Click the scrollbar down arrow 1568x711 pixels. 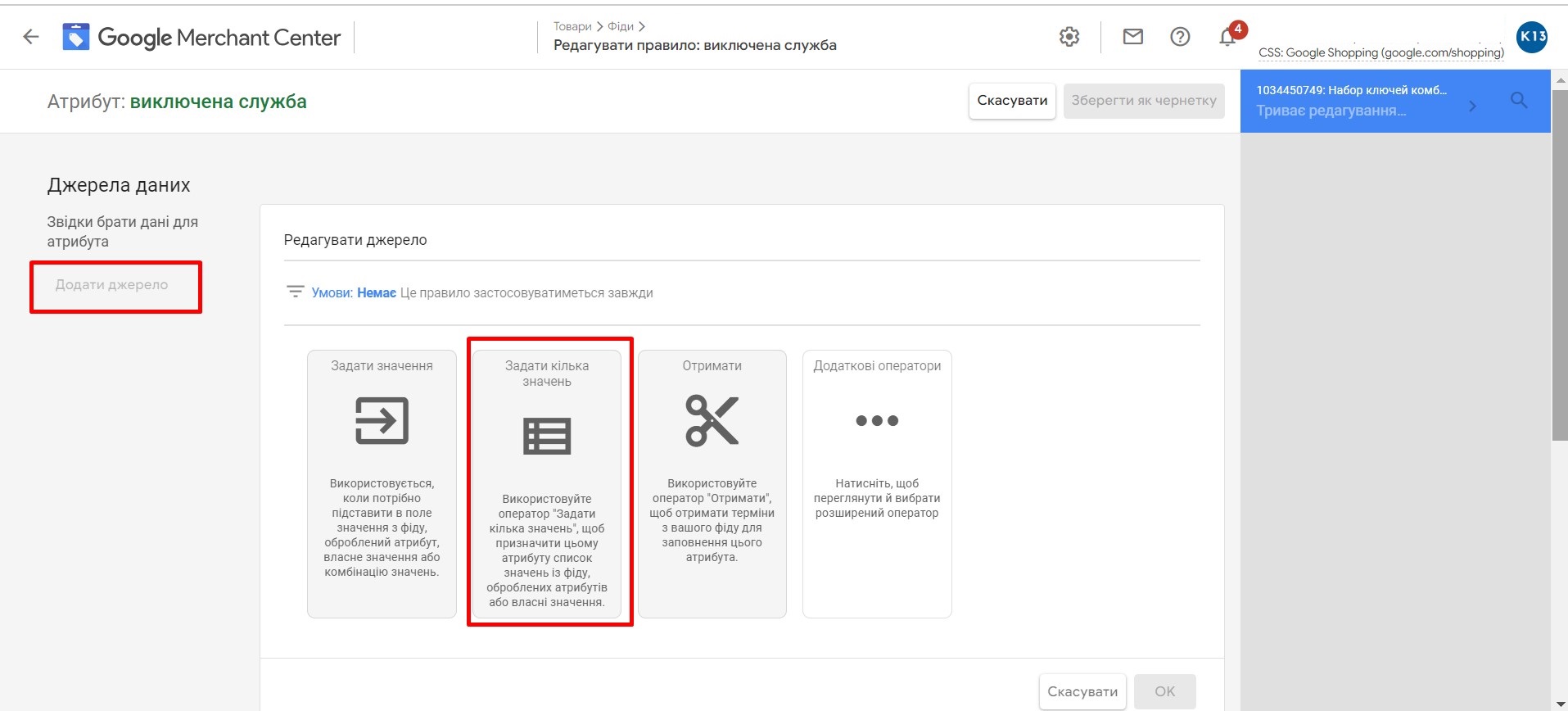point(1559,704)
